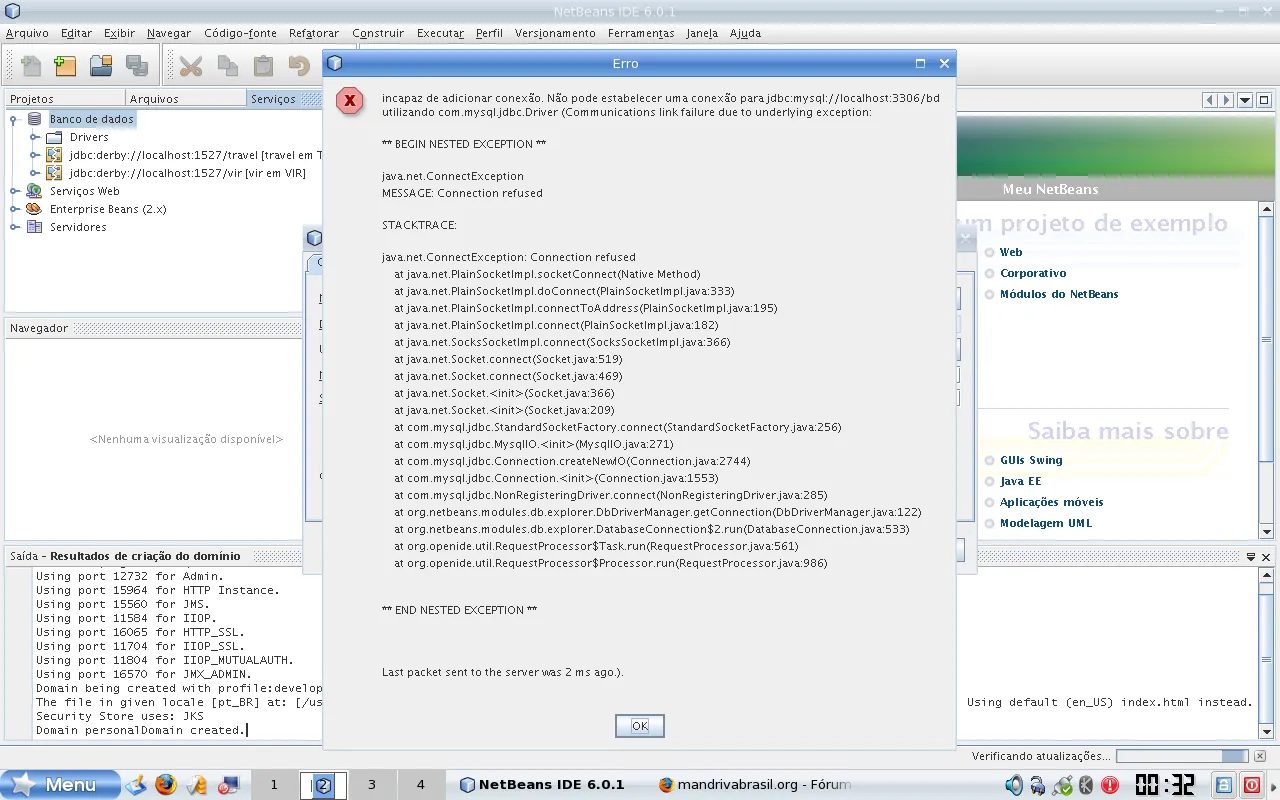Expand the Drivers tree node
1280x800 pixels.
[x=35, y=137]
